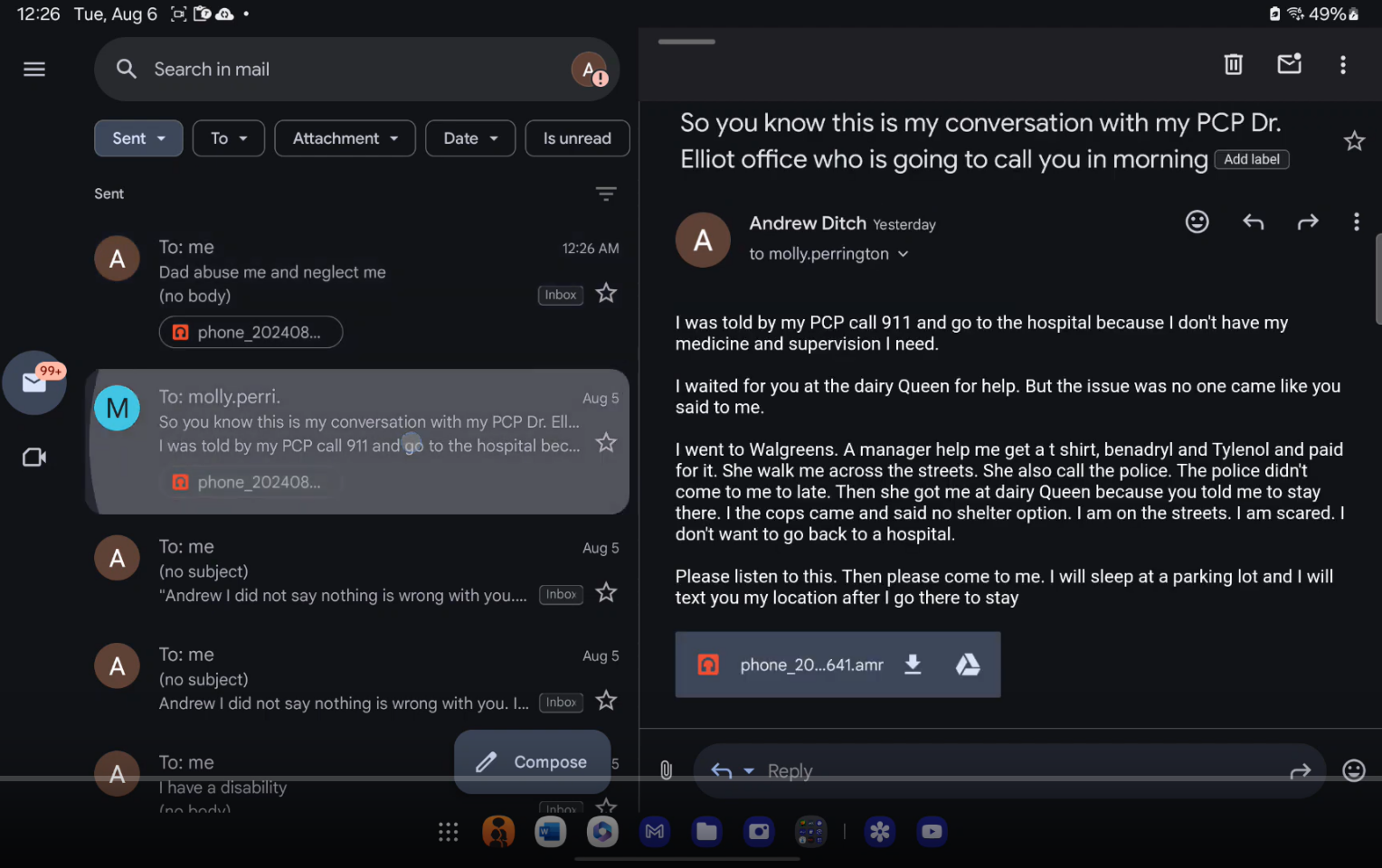Insert emoji from the reply bar smiley
Screen dimensions: 1382x868
point(1353,770)
